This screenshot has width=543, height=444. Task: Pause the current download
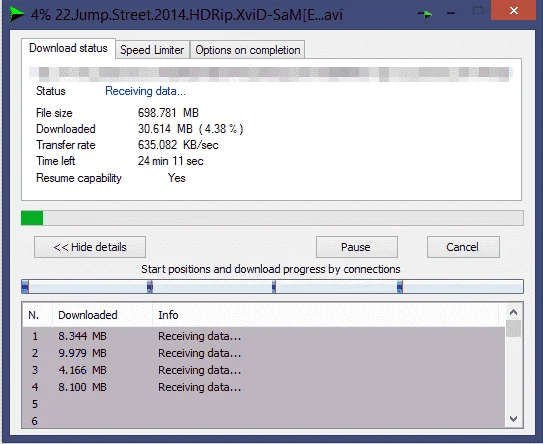tap(356, 247)
